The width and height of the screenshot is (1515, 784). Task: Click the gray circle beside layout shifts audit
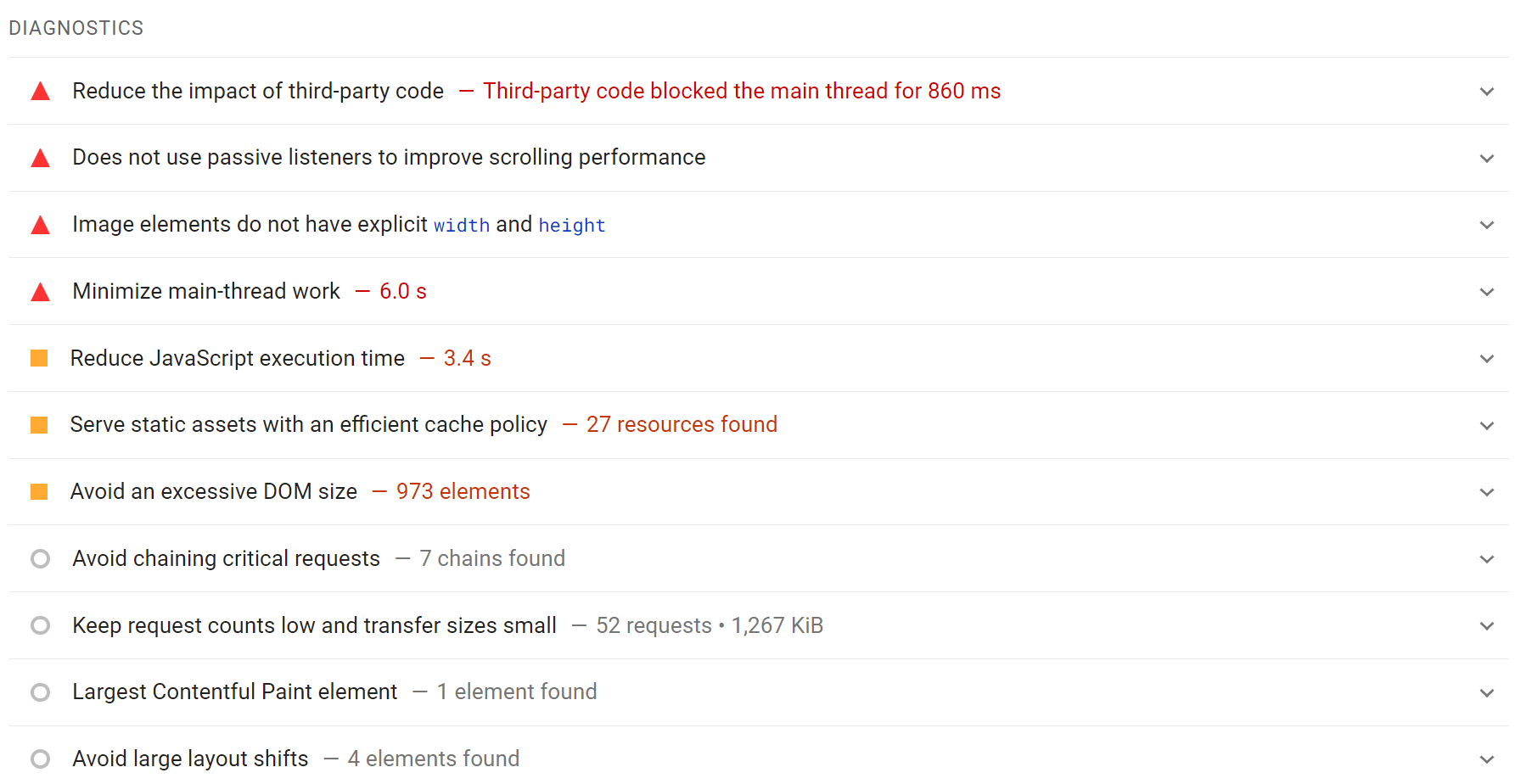pos(40,759)
